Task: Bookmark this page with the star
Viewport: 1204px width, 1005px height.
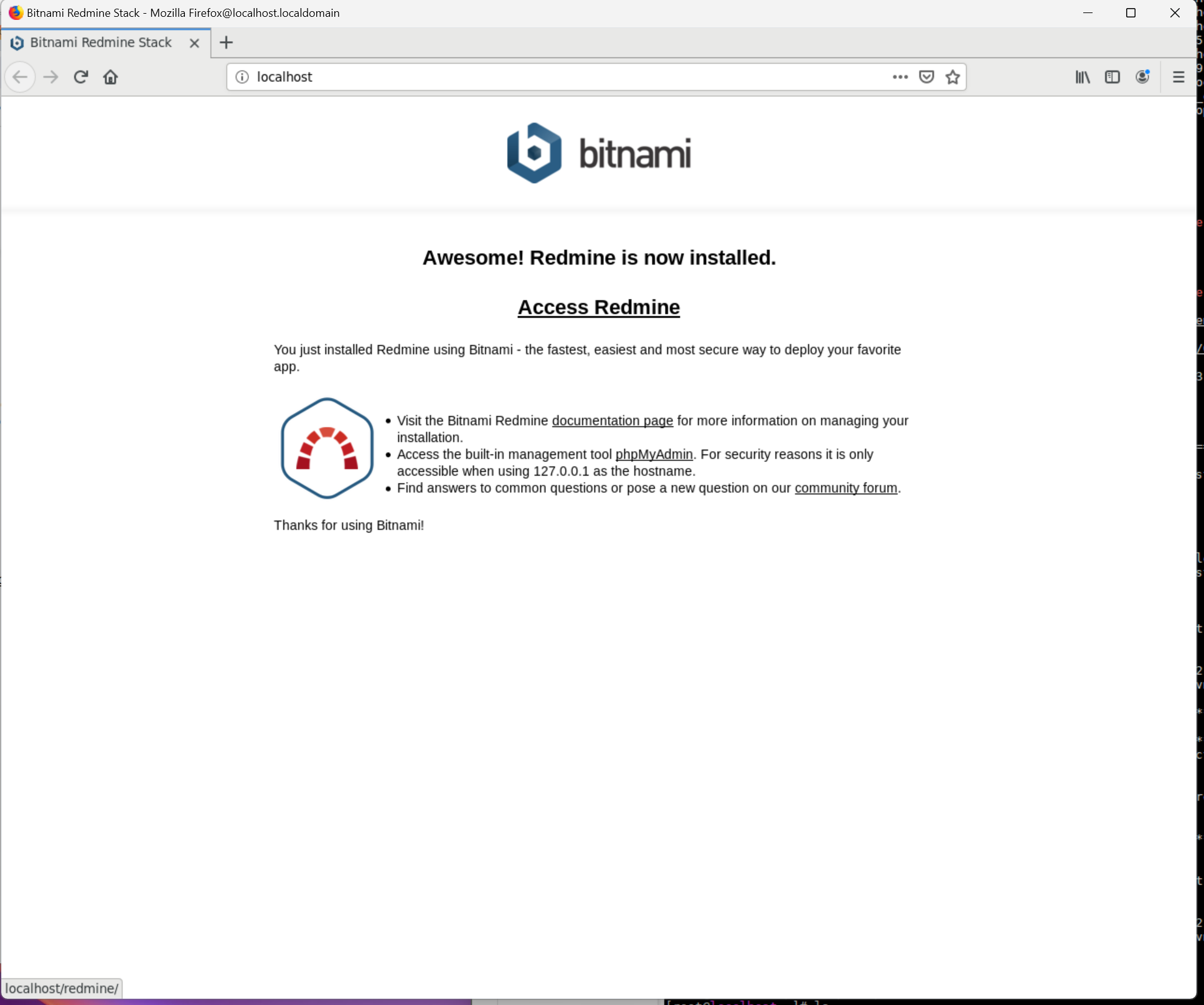Action: pos(952,77)
